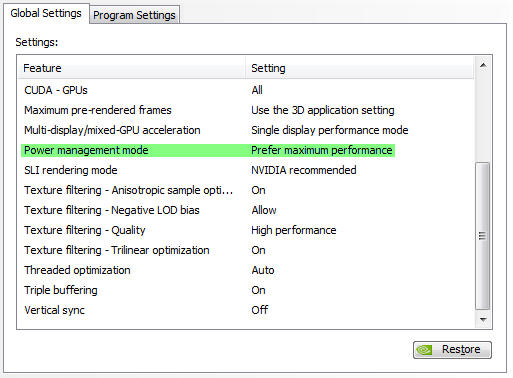The image size is (513, 378).
Task: Click the NVIDIA logo icon on Restore
Action: click(x=424, y=350)
